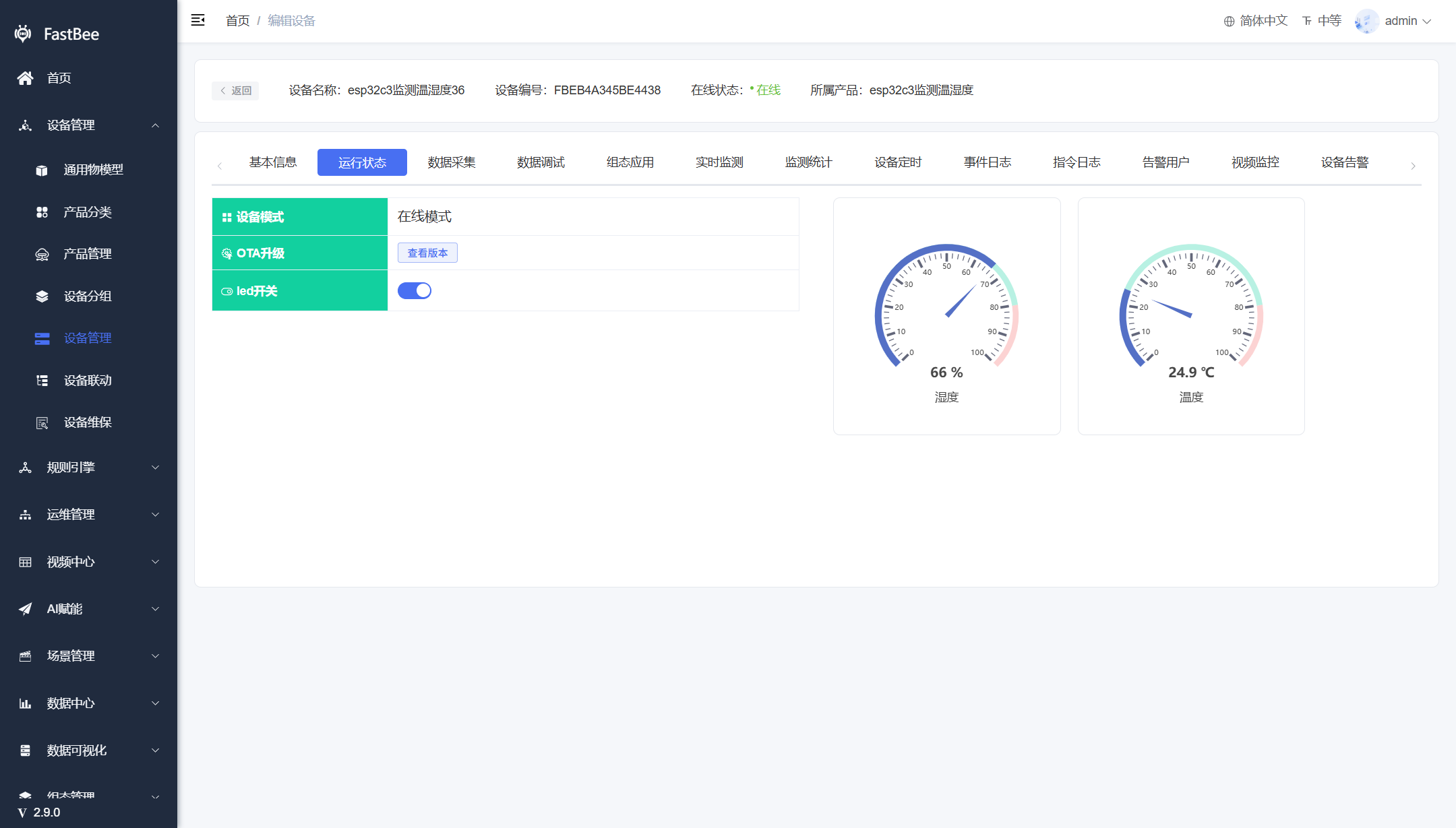1456x828 pixels.
Task: Toggle the led开关 switch off
Action: 414,290
